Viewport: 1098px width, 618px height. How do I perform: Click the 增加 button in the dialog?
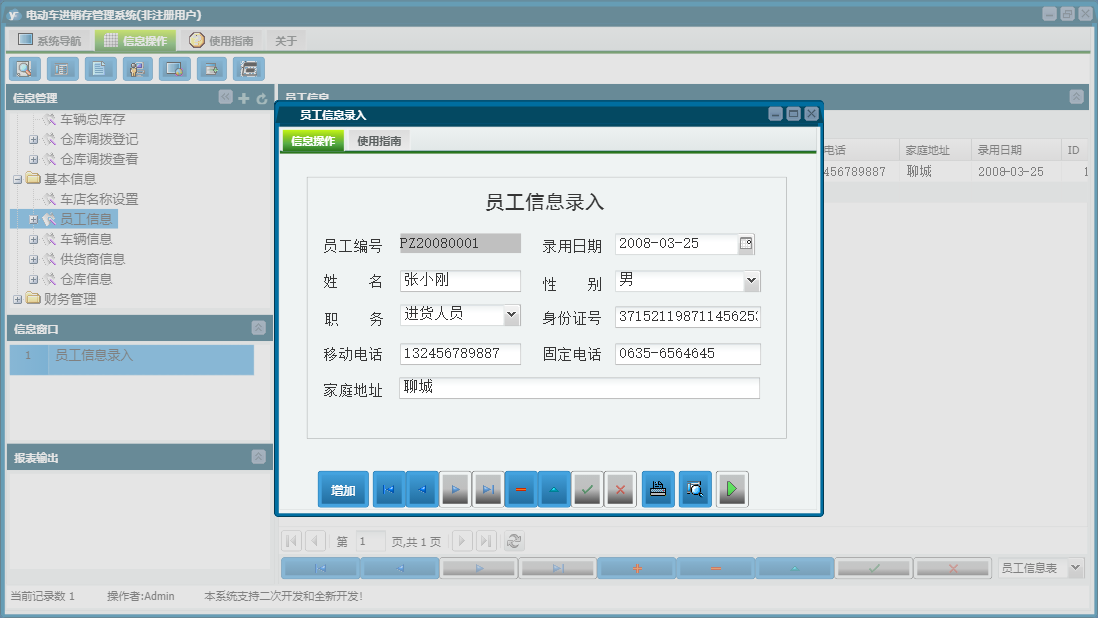coord(343,489)
